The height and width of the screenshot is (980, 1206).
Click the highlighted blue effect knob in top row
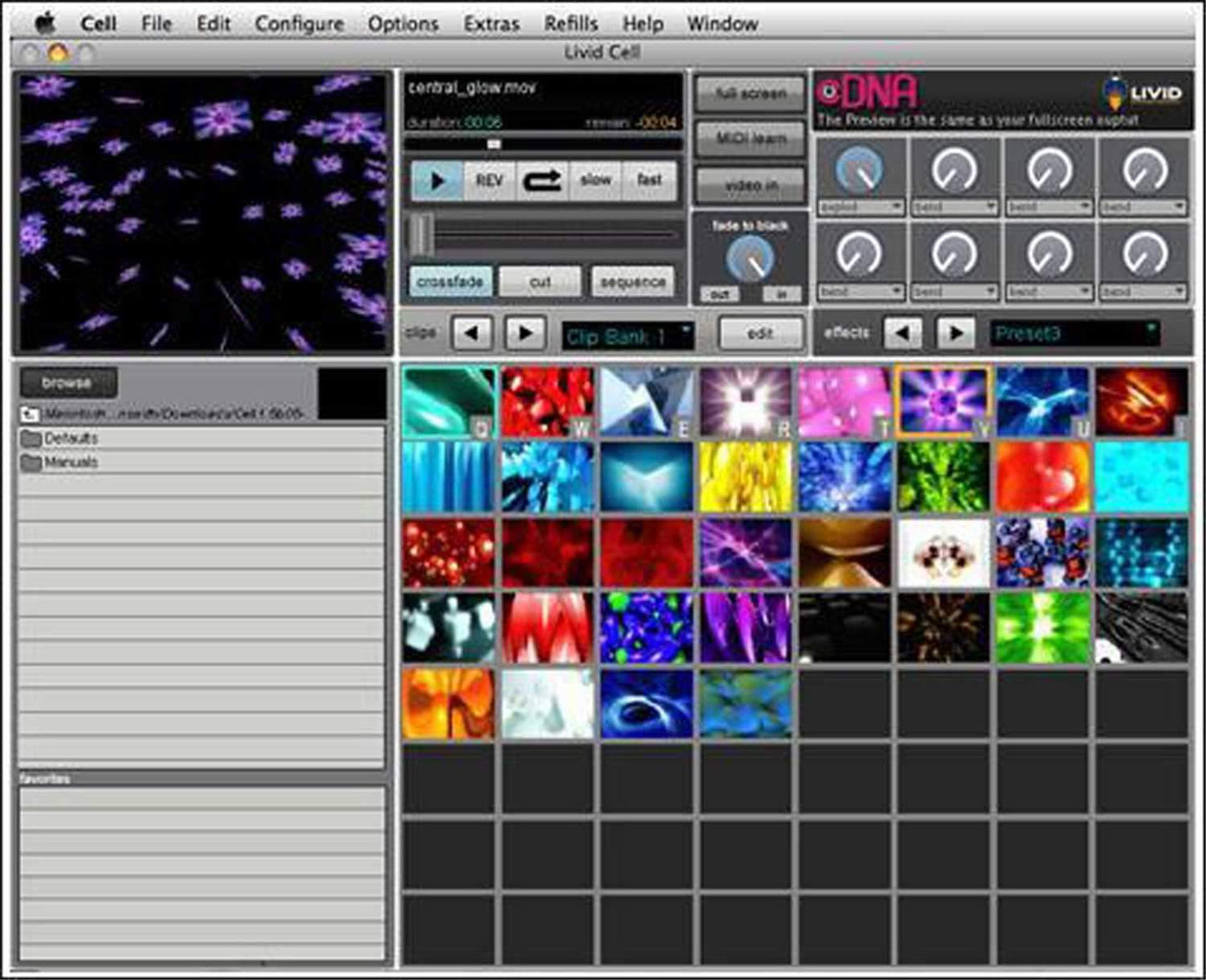coord(860,169)
